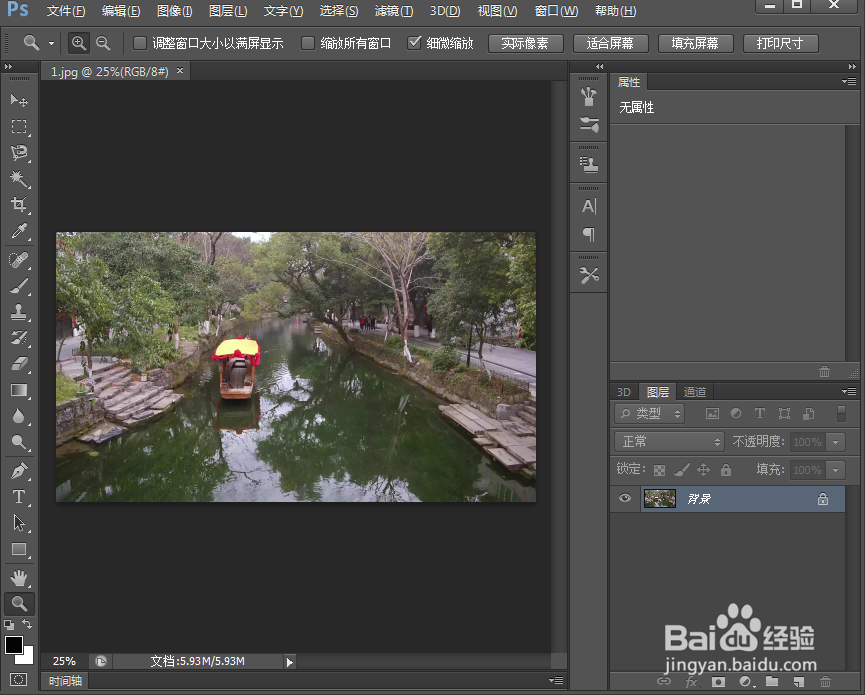This screenshot has height=695, width=865.
Task: Open the 正常 blend mode dropdown
Action: (x=670, y=441)
